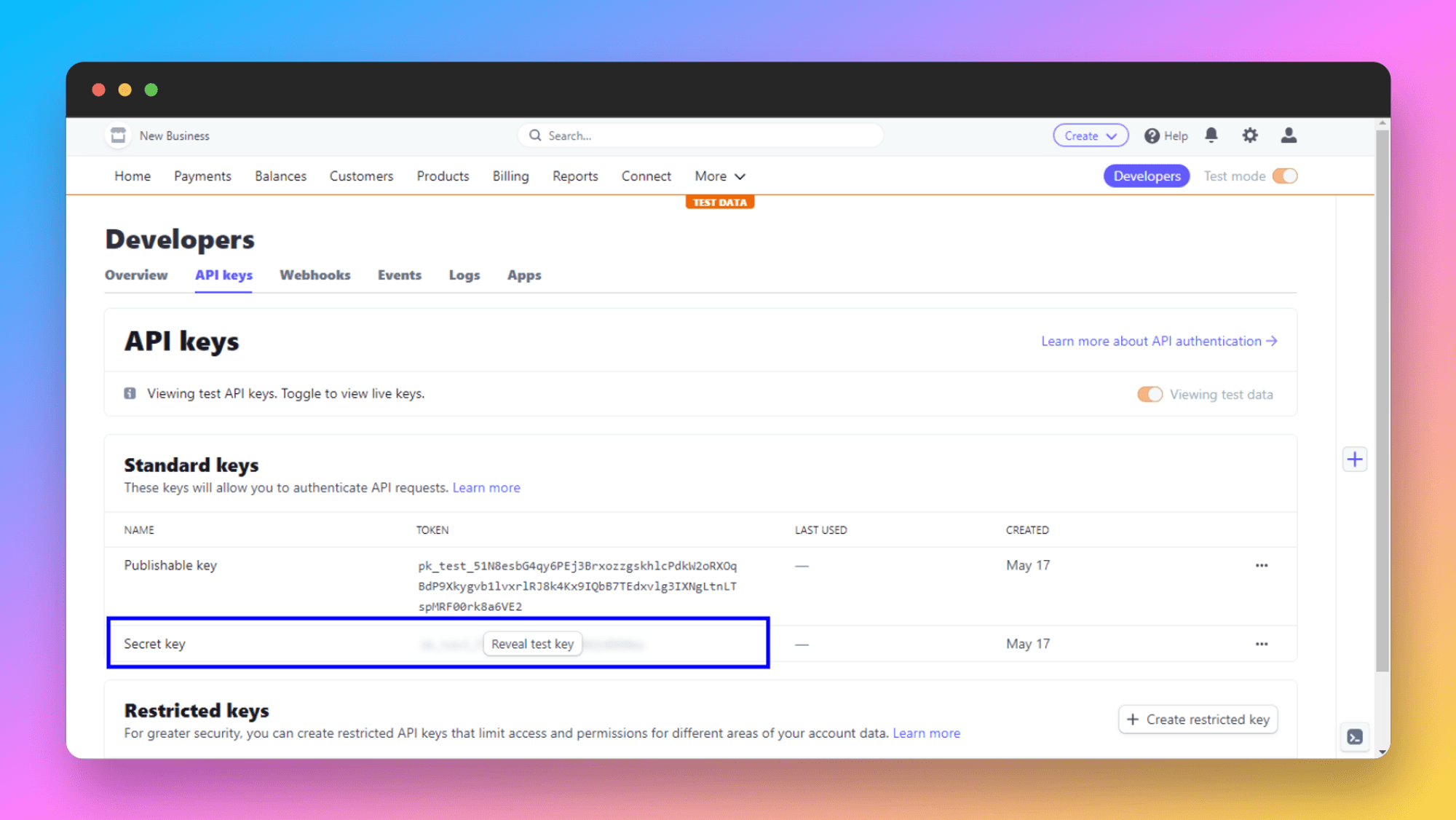Switch to the Webhooks tab
This screenshot has width=1456, height=820.
point(314,275)
